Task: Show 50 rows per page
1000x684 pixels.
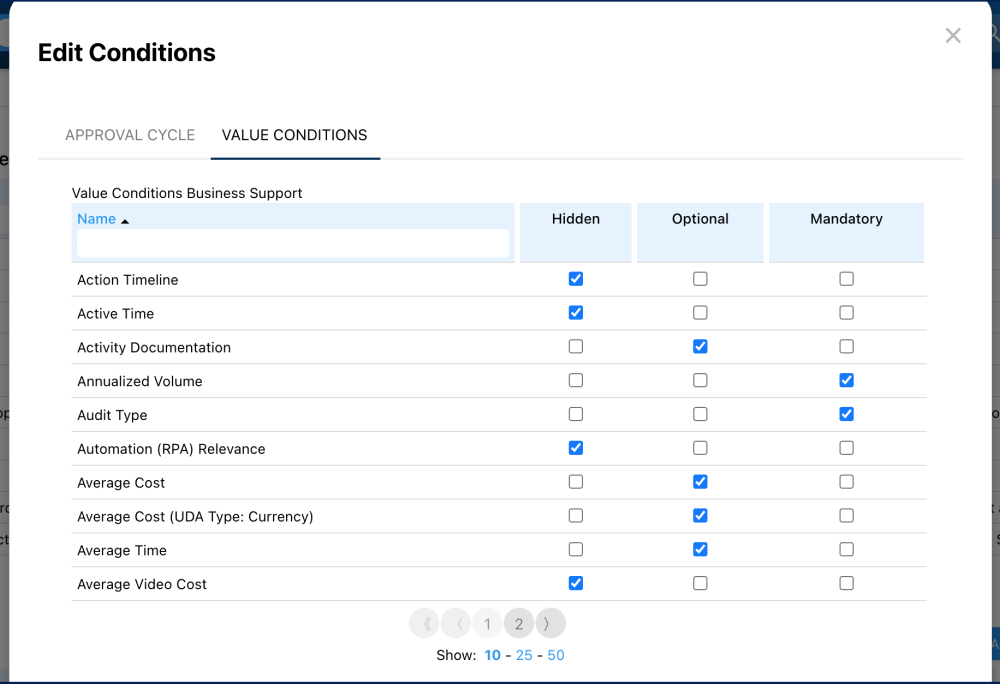Action: tap(556, 656)
